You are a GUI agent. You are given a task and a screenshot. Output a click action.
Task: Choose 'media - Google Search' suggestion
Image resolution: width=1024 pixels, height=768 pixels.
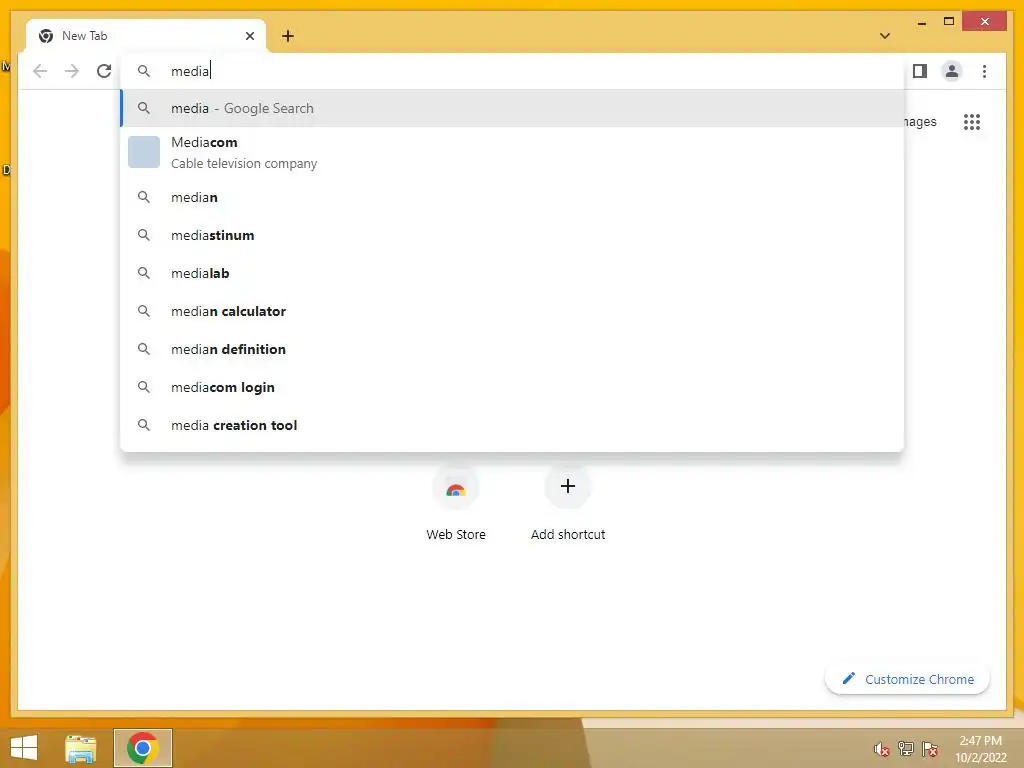[x=513, y=108]
